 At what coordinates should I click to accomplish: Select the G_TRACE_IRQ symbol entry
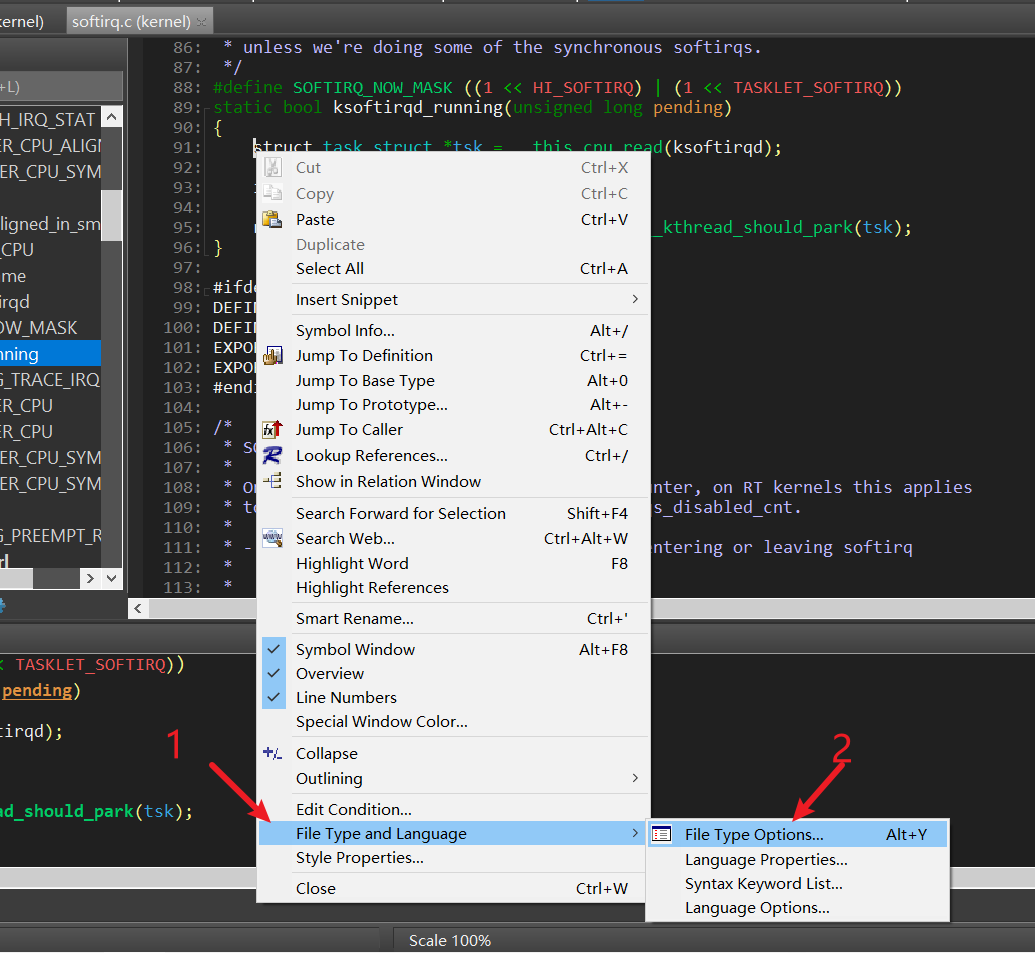coord(50,379)
